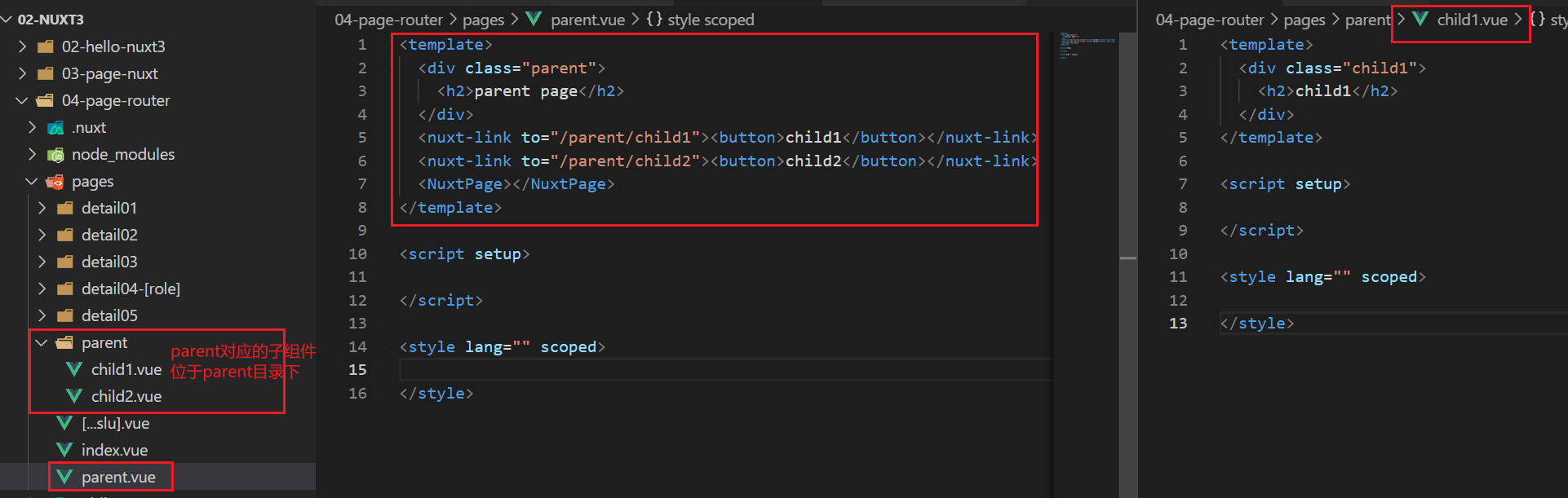This screenshot has height=498, width=1568.
Task: Click line number 13 in child1.vue gutter
Action: [x=1178, y=324]
